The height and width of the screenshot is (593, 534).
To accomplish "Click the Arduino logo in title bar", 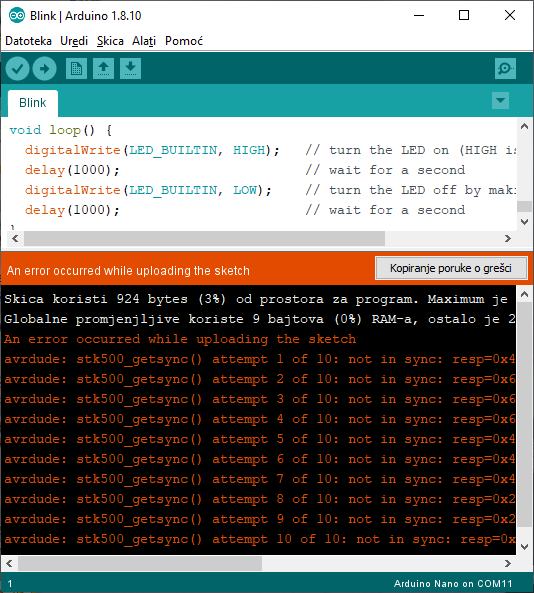I will pyautogui.click(x=17, y=16).
